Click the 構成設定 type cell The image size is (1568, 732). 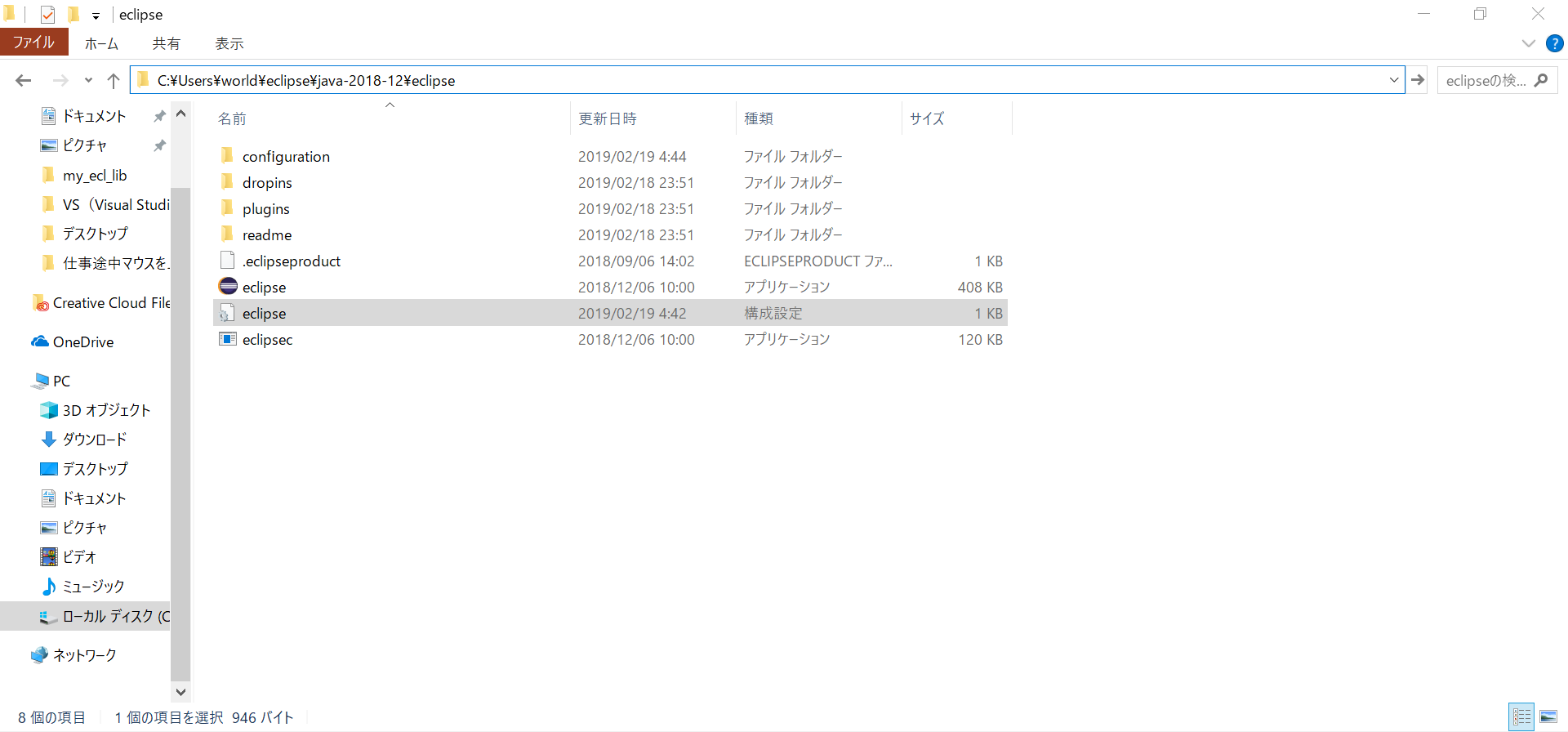pyautogui.click(x=773, y=314)
